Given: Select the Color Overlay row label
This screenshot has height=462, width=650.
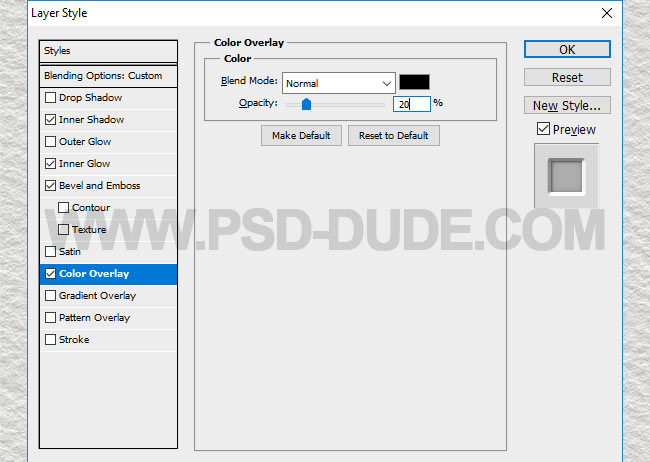Looking at the screenshot, I should pyautogui.click(x=94, y=274).
